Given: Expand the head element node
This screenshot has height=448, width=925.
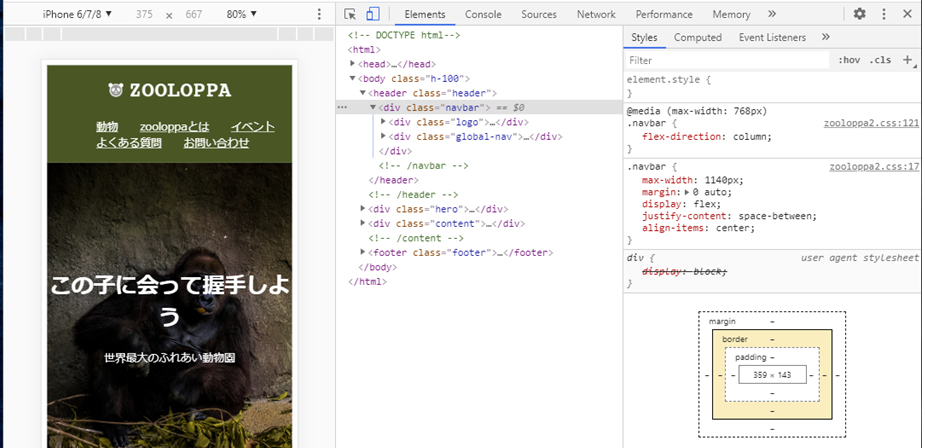Looking at the screenshot, I should [353, 64].
